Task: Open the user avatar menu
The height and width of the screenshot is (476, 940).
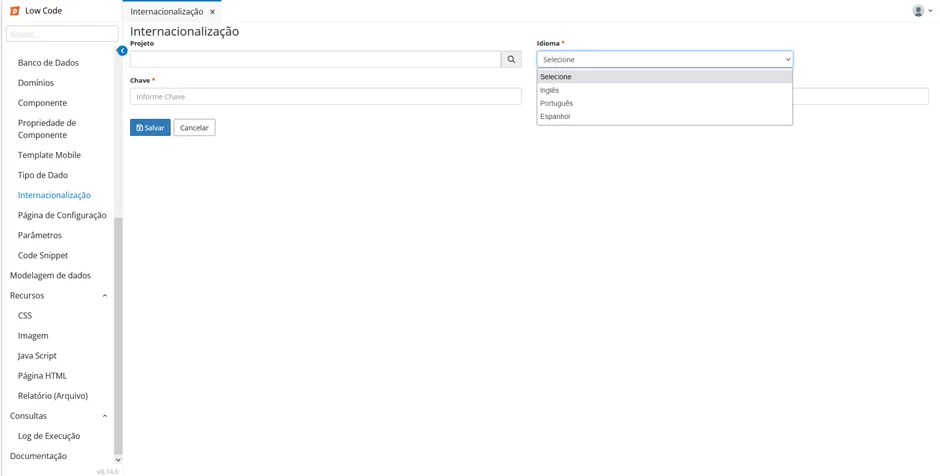Action: (918, 11)
